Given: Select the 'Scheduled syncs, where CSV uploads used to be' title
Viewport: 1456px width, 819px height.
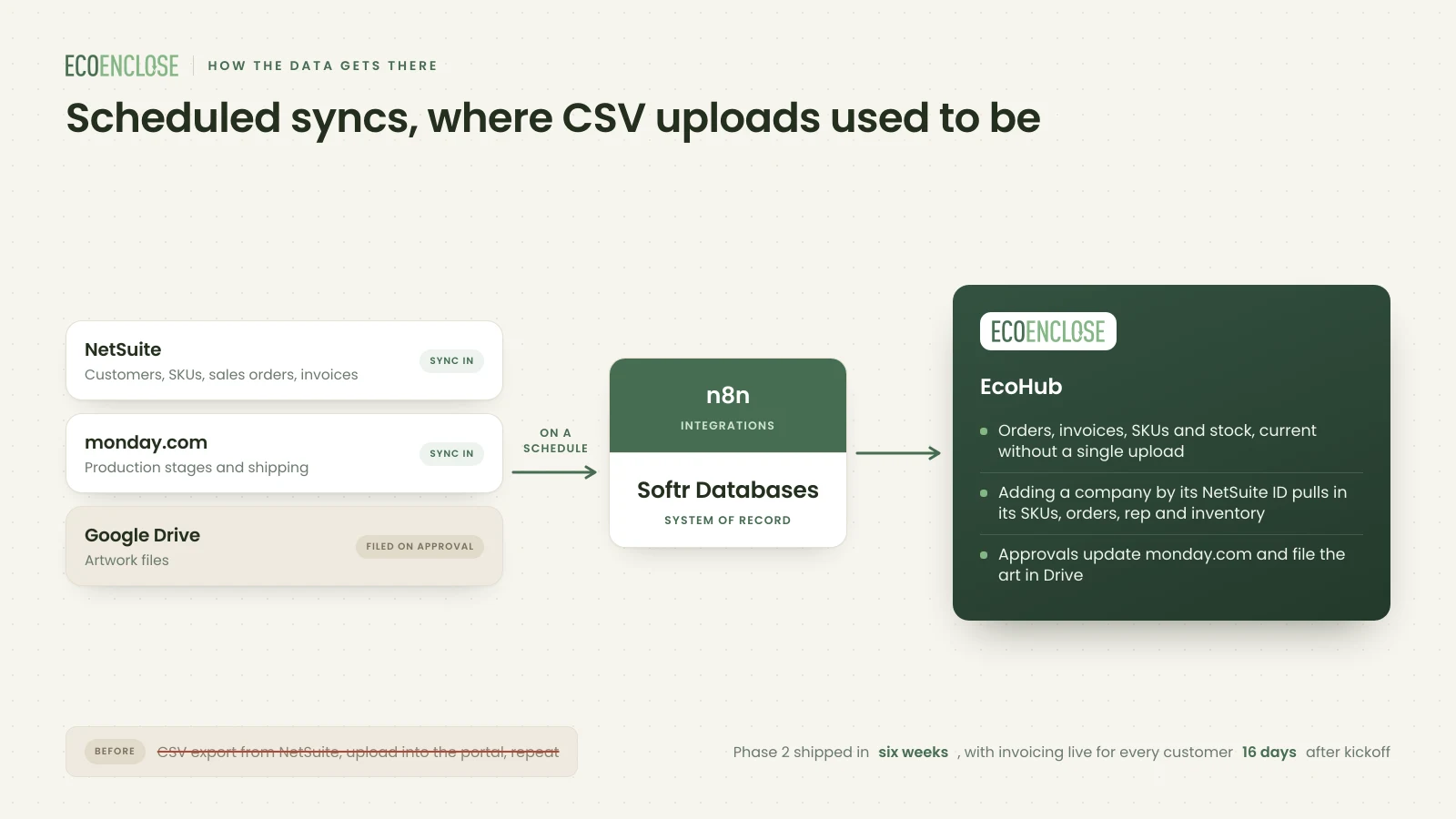Looking at the screenshot, I should 553,118.
